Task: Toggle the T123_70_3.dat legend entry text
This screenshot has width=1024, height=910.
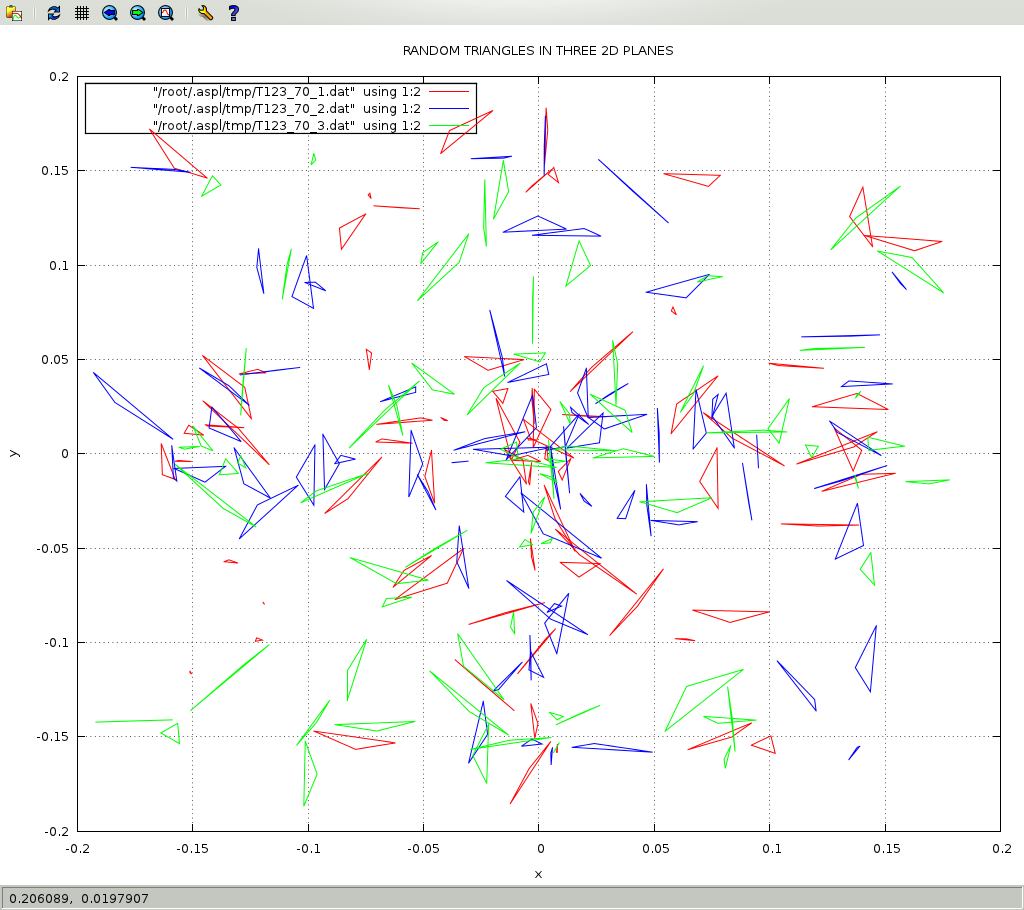Action: click(x=286, y=125)
